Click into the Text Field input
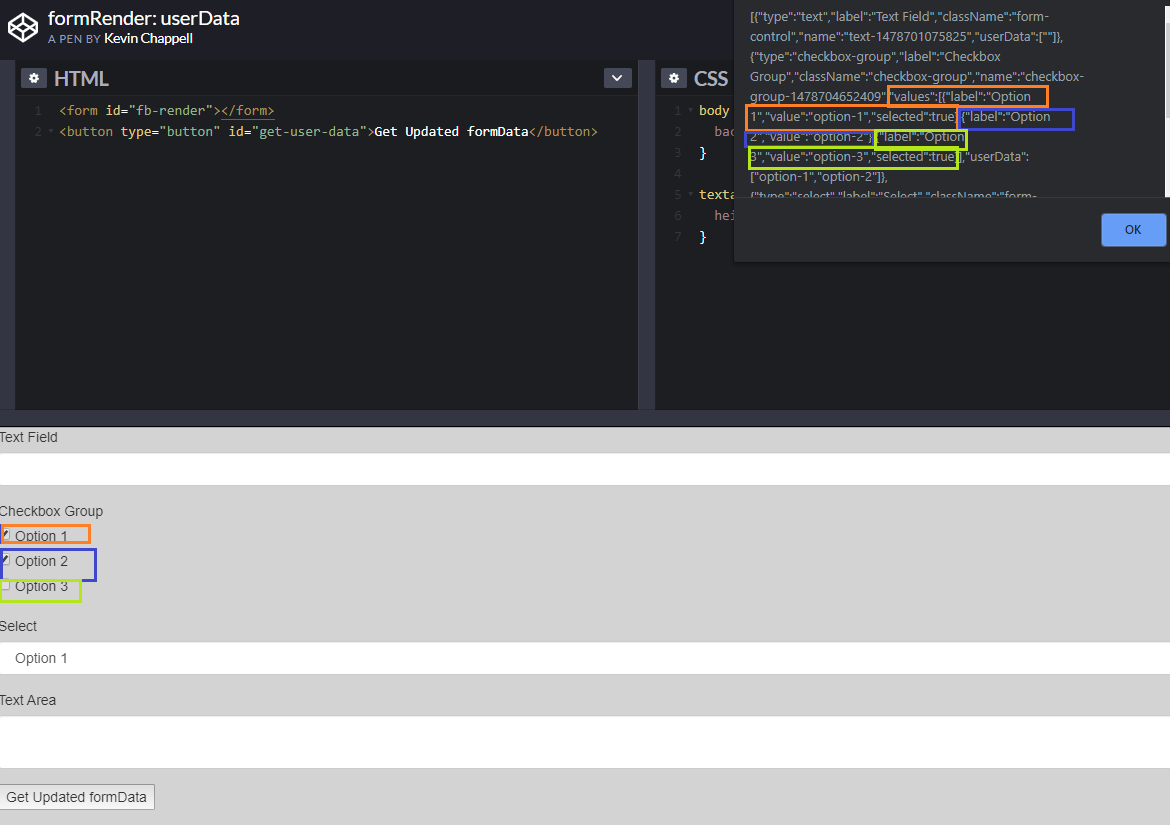 585,469
